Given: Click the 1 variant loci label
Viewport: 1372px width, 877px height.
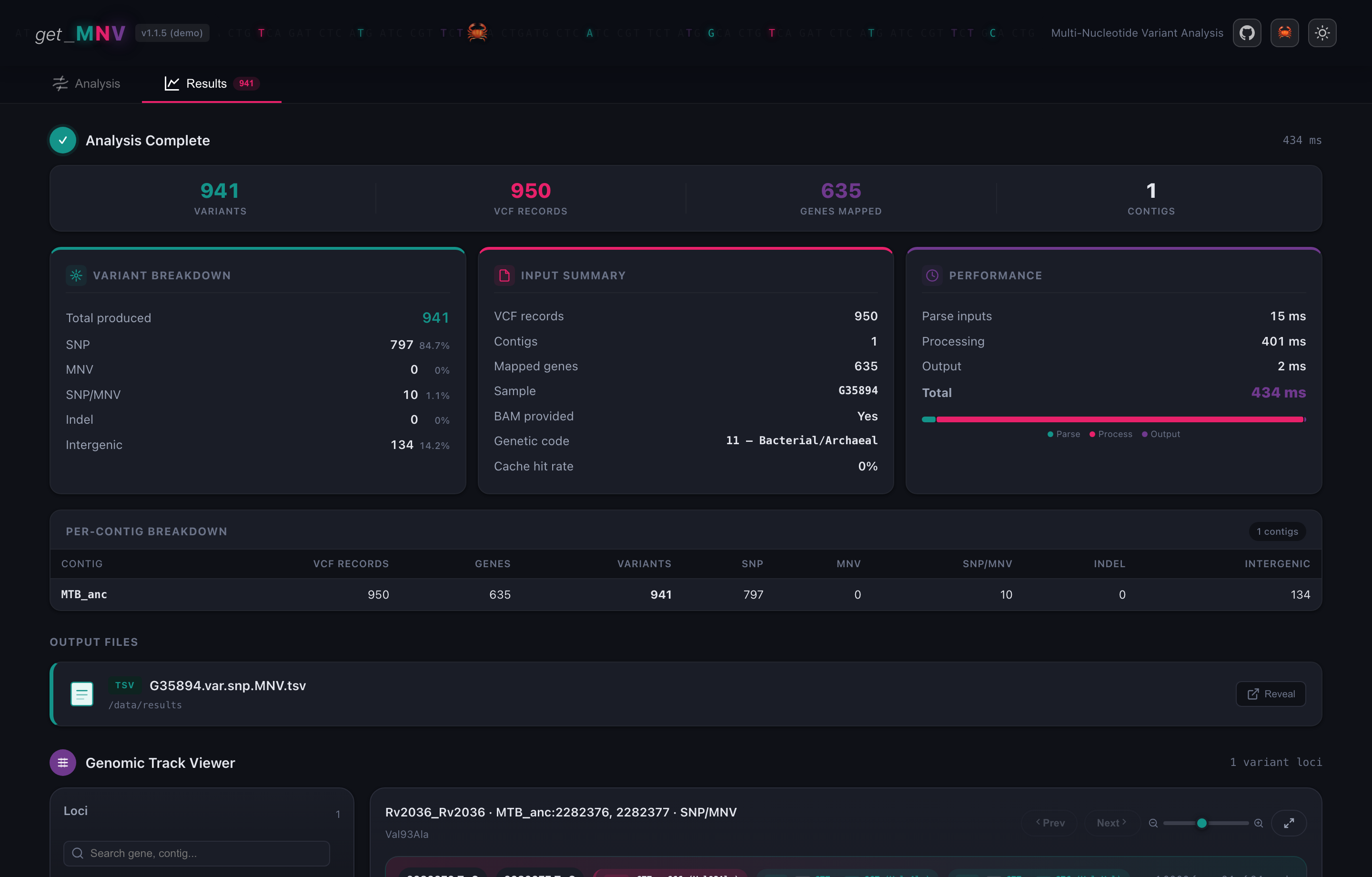Looking at the screenshot, I should [1275, 763].
